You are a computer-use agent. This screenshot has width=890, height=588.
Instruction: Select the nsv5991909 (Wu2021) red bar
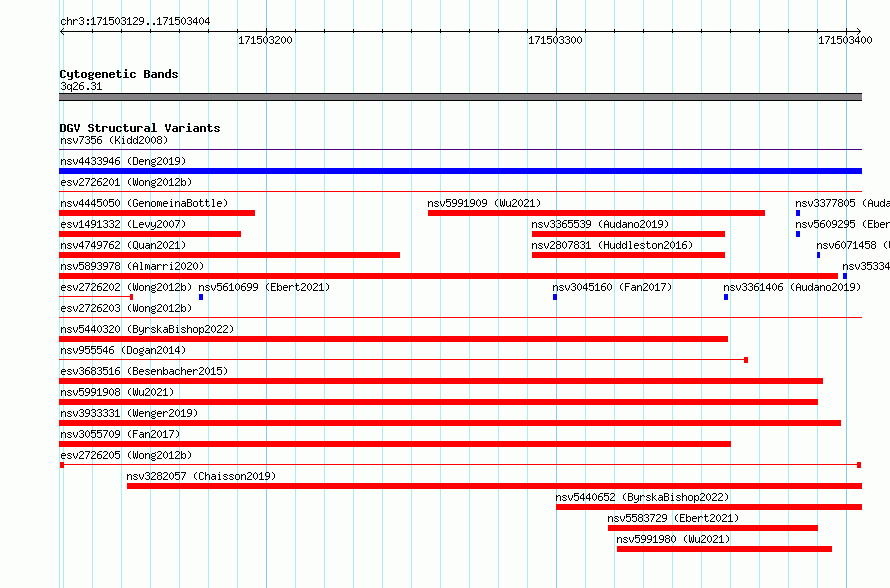pos(596,213)
